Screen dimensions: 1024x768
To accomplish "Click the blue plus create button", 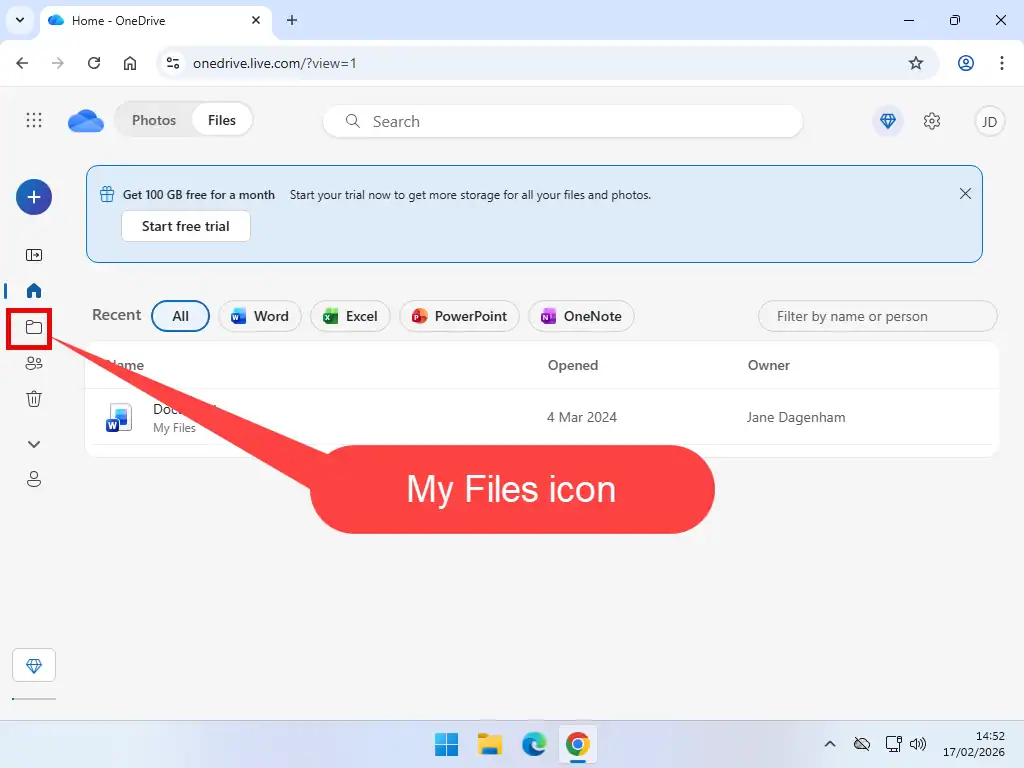I will tap(33, 197).
